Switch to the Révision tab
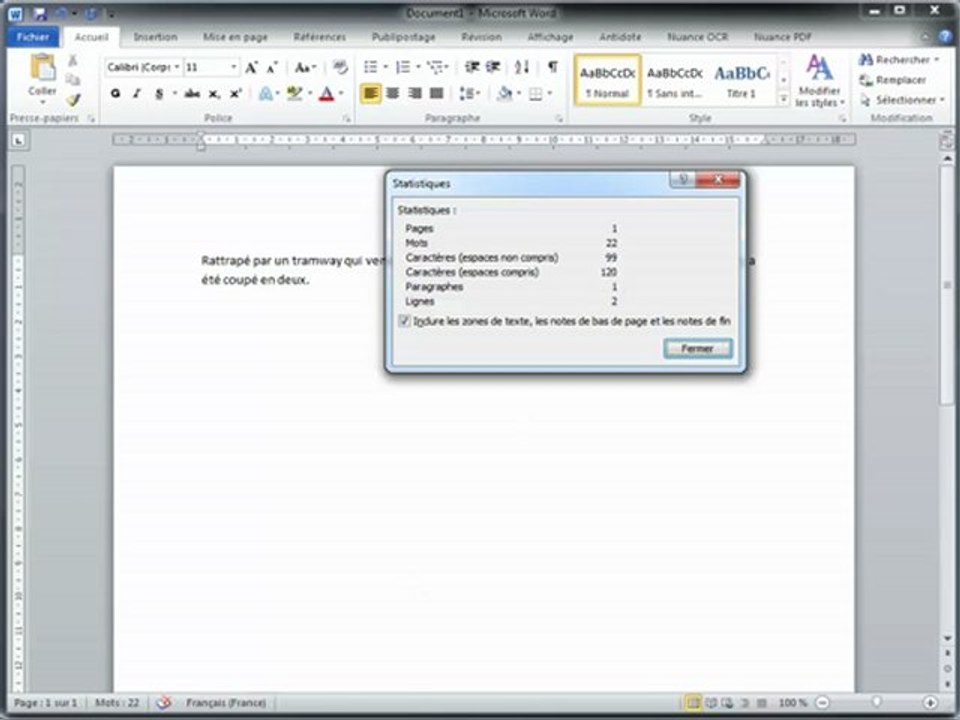The image size is (960, 720). [481, 37]
